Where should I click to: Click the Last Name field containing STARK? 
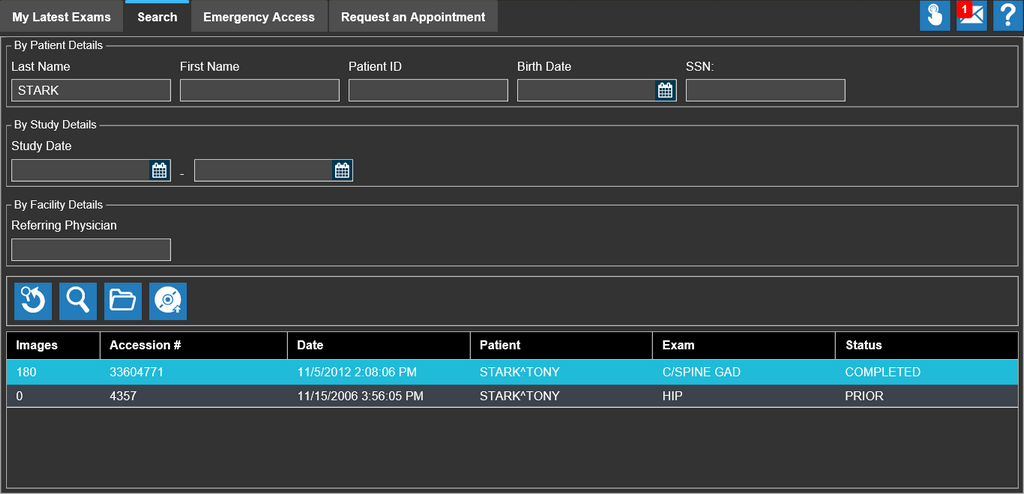coord(91,91)
